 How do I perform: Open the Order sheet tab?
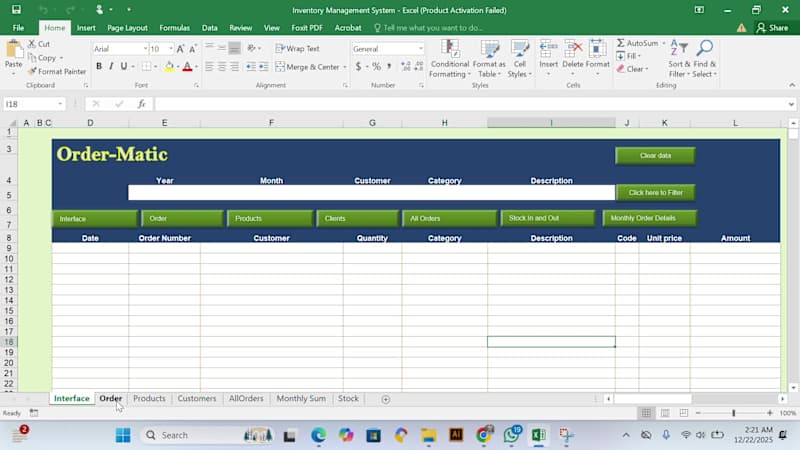111,398
